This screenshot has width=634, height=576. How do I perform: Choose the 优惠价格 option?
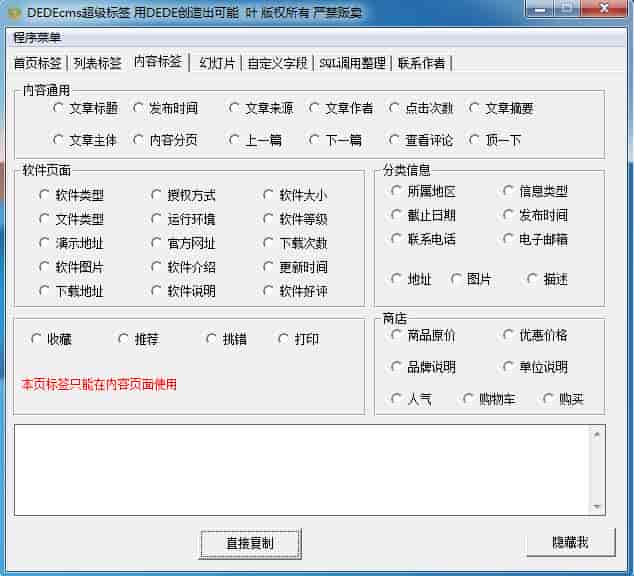(x=535, y=335)
